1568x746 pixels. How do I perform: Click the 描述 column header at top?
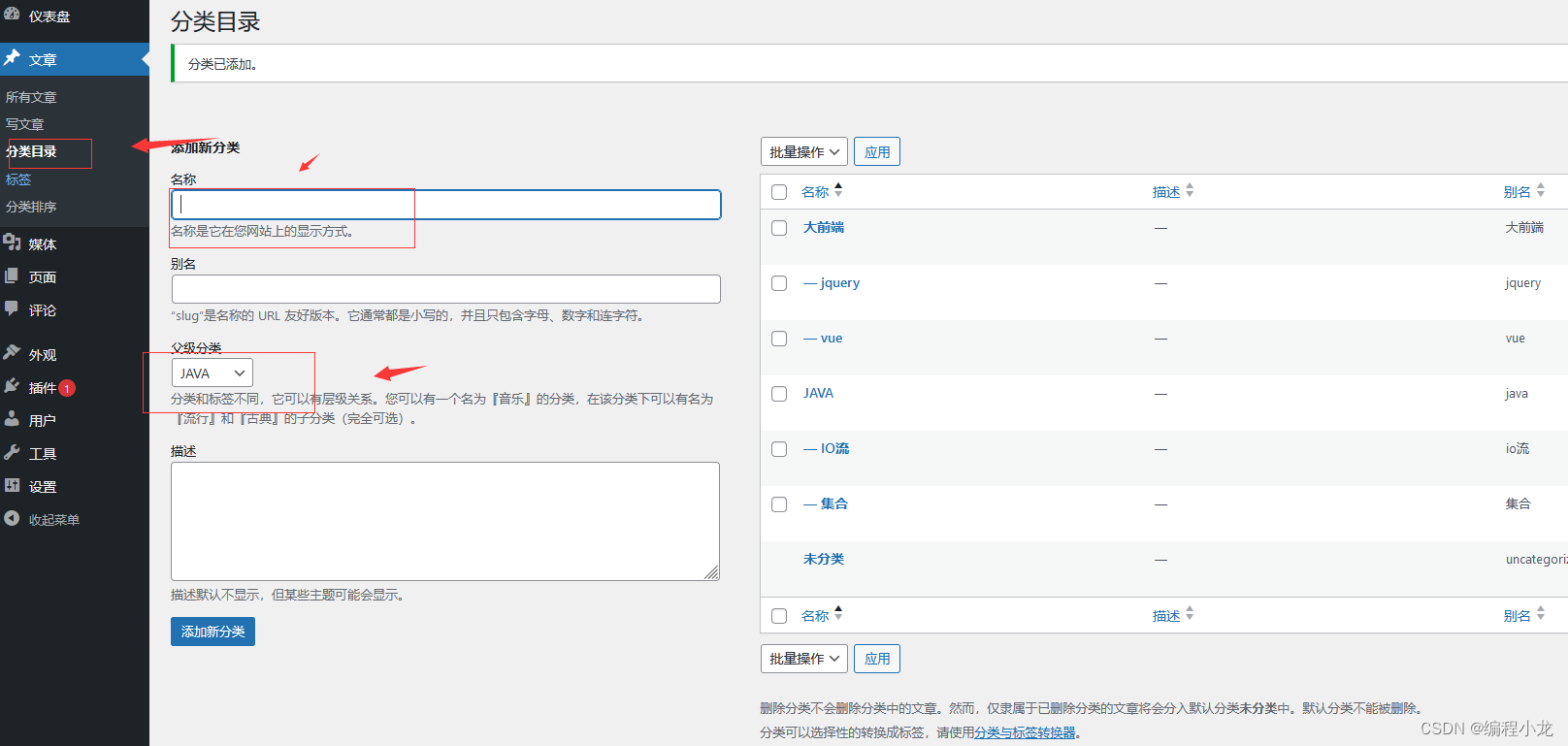click(x=1166, y=192)
